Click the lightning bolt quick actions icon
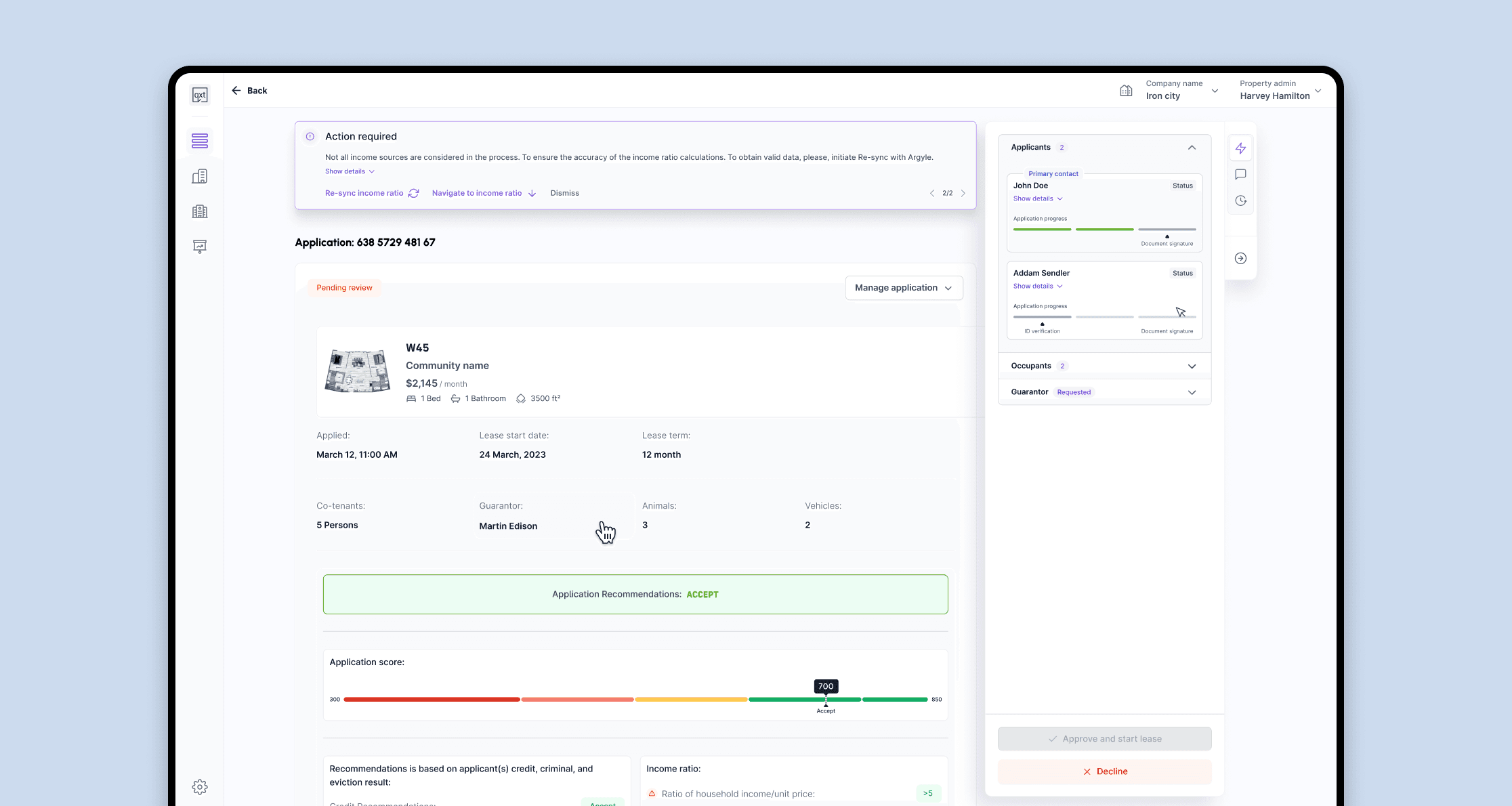This screenshot has height=806, width=1512. coord(1240,148)
